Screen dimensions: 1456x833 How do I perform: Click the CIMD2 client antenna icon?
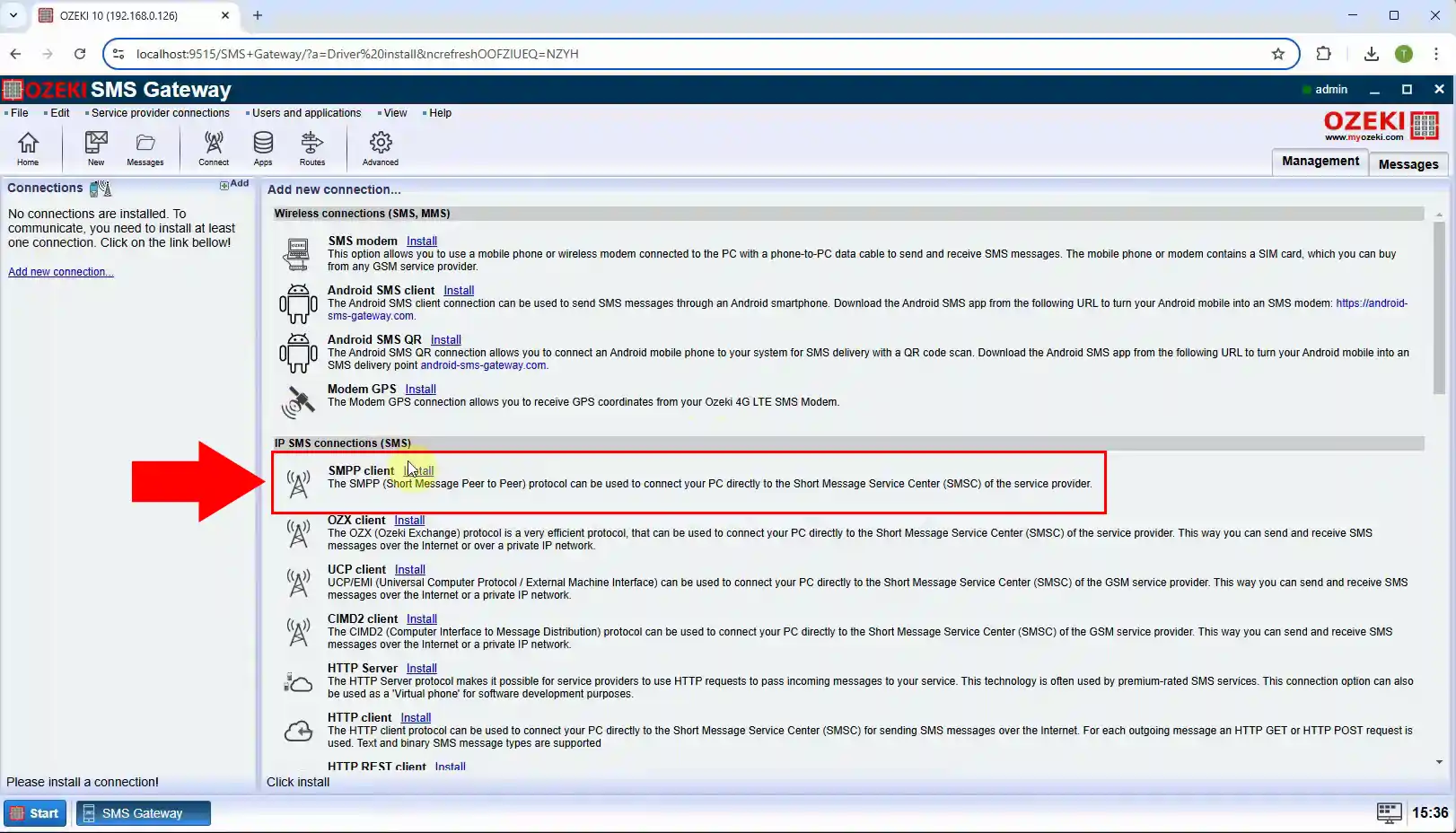(298, 632)
